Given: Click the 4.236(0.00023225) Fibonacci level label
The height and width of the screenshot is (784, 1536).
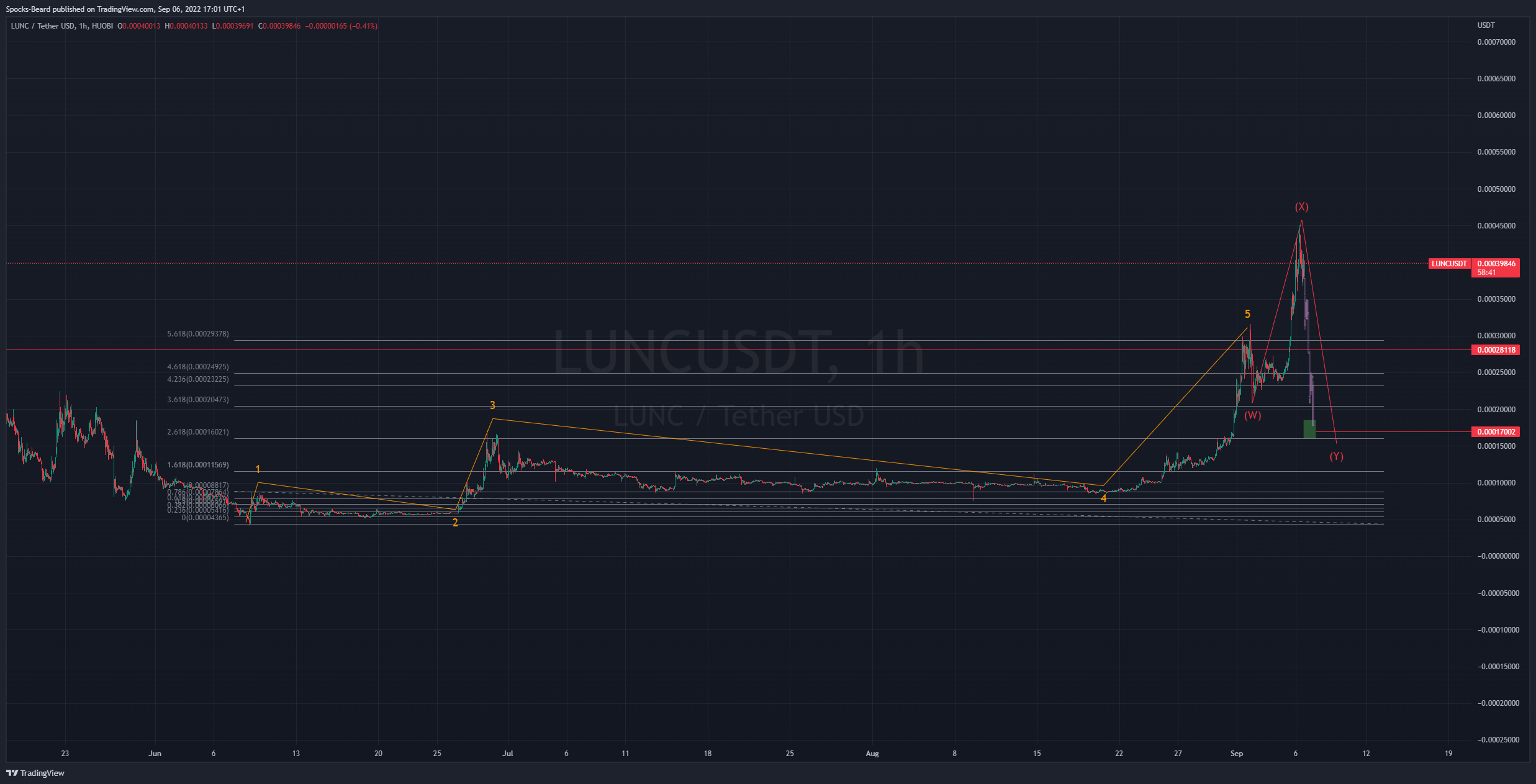Looking at the screenshot, I should (198, 379).
